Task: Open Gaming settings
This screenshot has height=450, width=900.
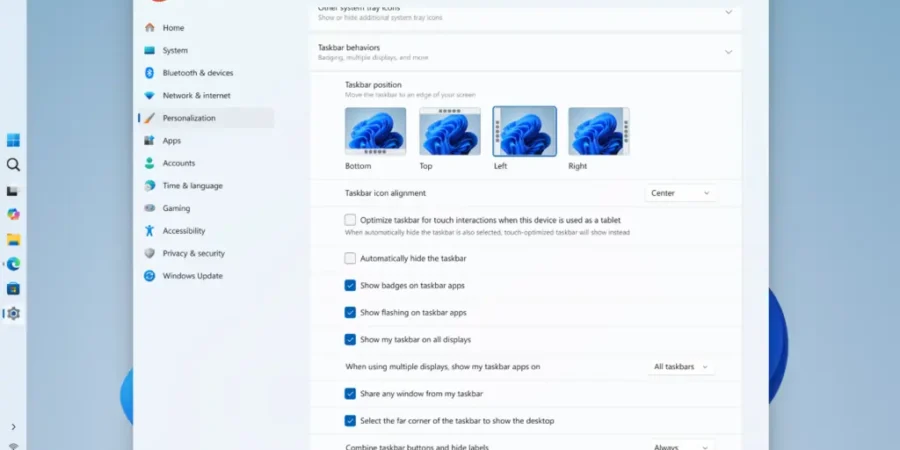Action: click(205, 208)
